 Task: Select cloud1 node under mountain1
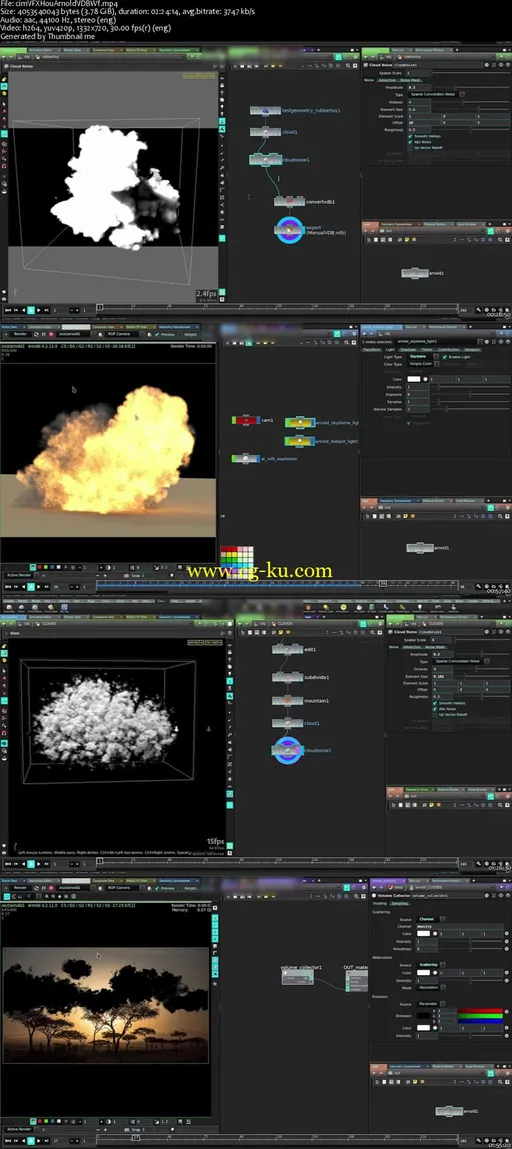(287, 723)
